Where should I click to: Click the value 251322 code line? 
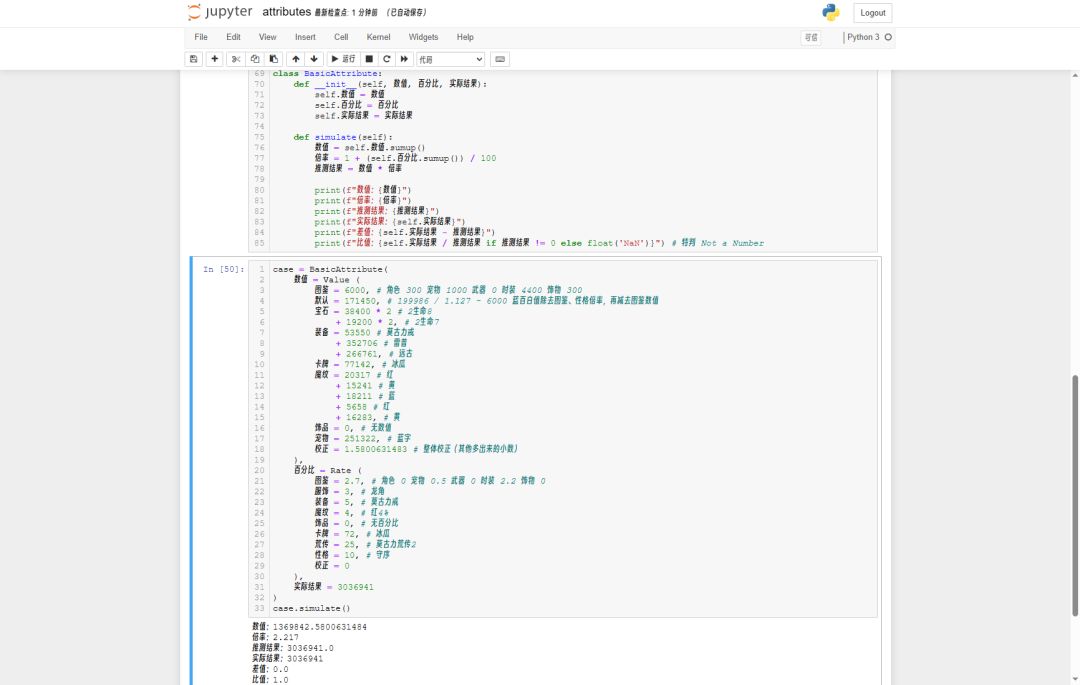(363, 439)
